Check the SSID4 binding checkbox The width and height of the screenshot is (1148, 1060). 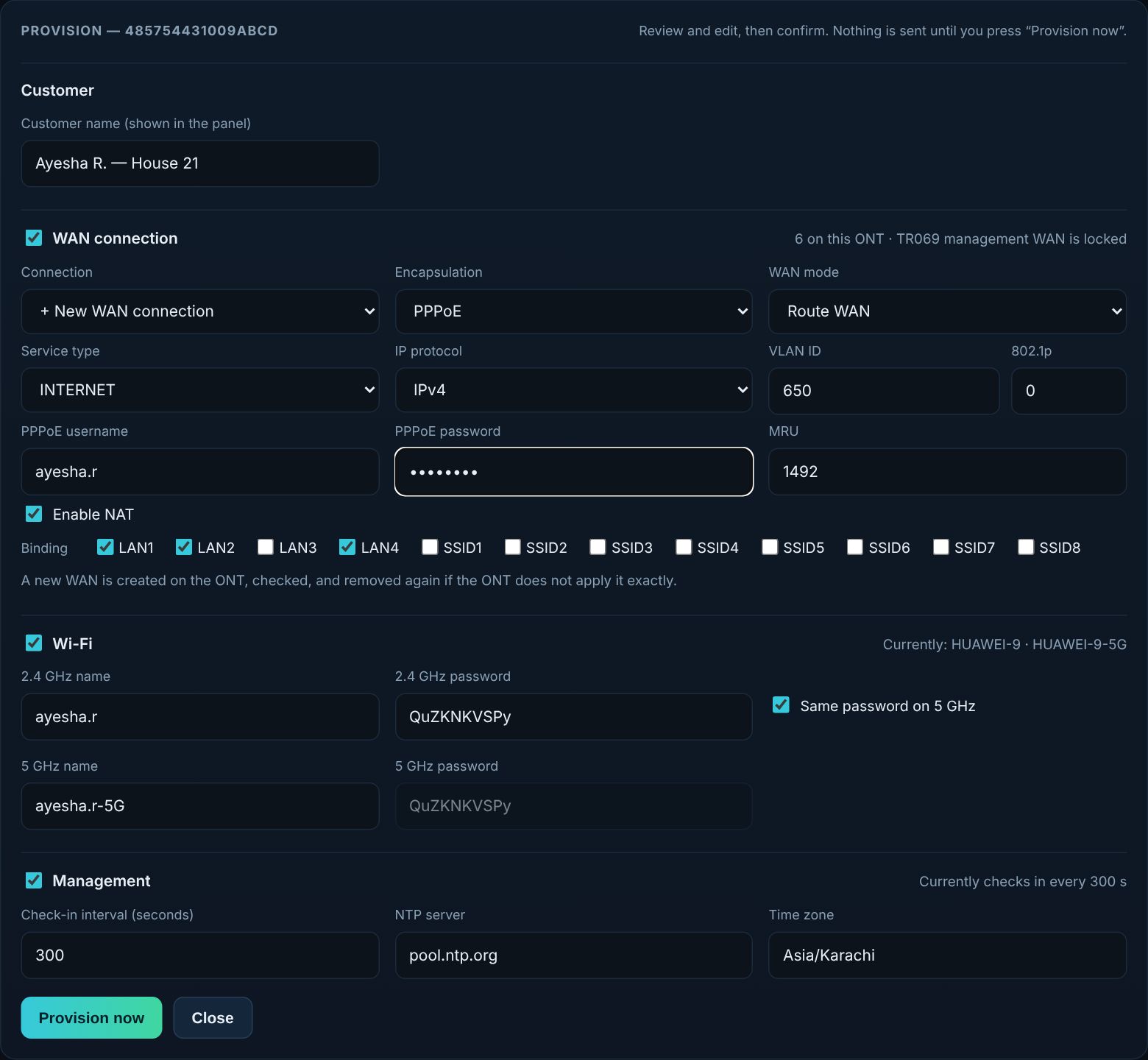point(684,547)
